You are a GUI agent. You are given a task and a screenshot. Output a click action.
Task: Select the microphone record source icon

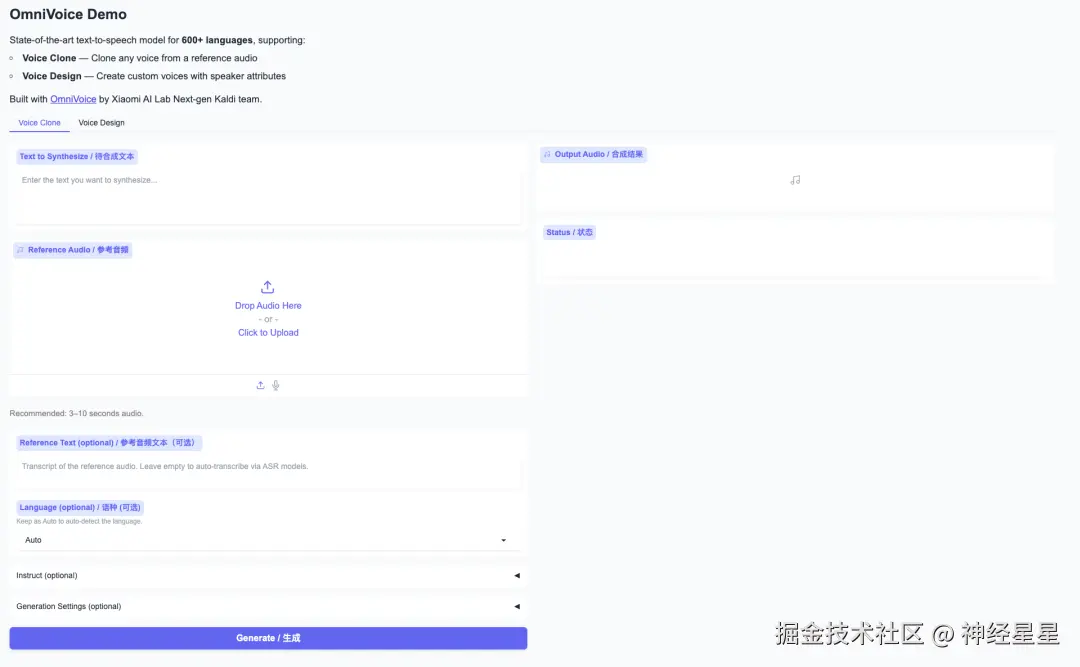pos(276,385)
